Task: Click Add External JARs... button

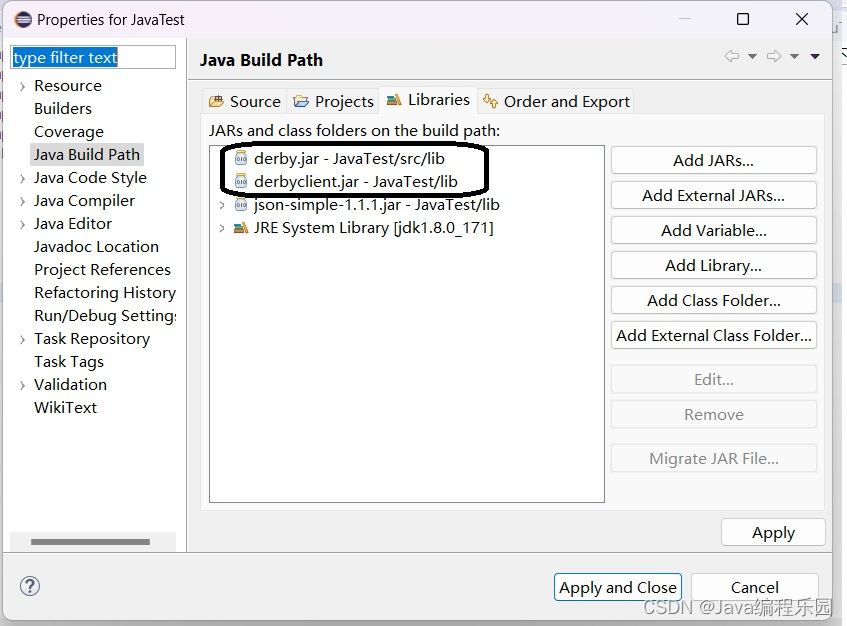Action: coord(714,196)
